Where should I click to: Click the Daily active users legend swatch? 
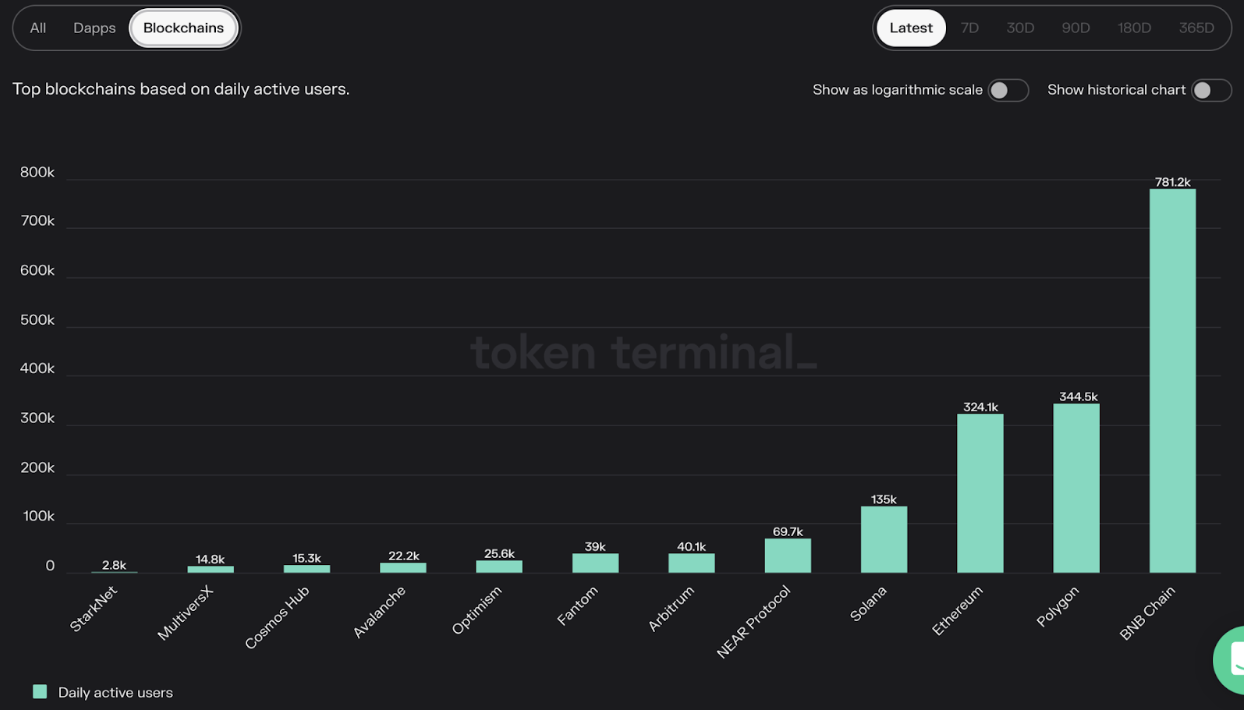(40, 692)
